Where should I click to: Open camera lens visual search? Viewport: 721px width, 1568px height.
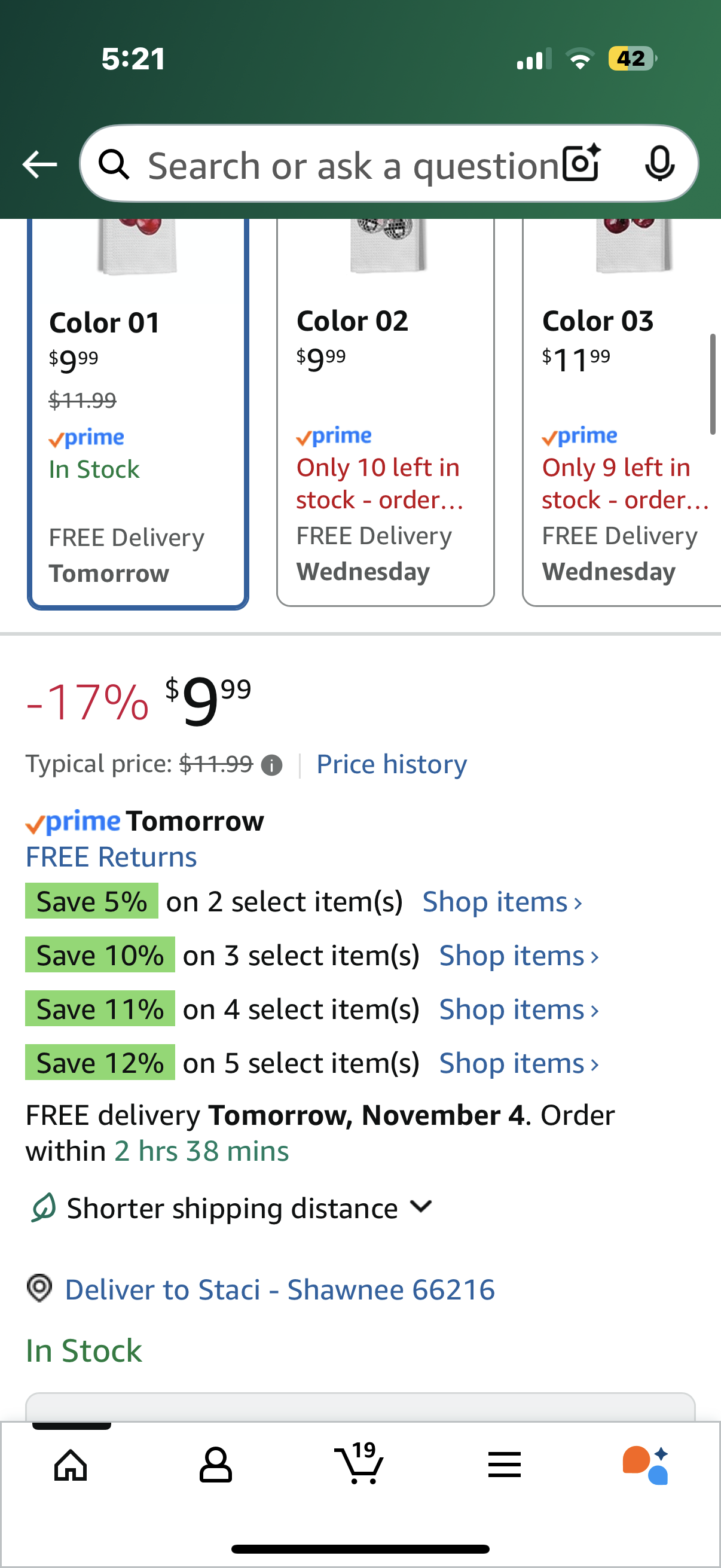click(x=581, y=163)
